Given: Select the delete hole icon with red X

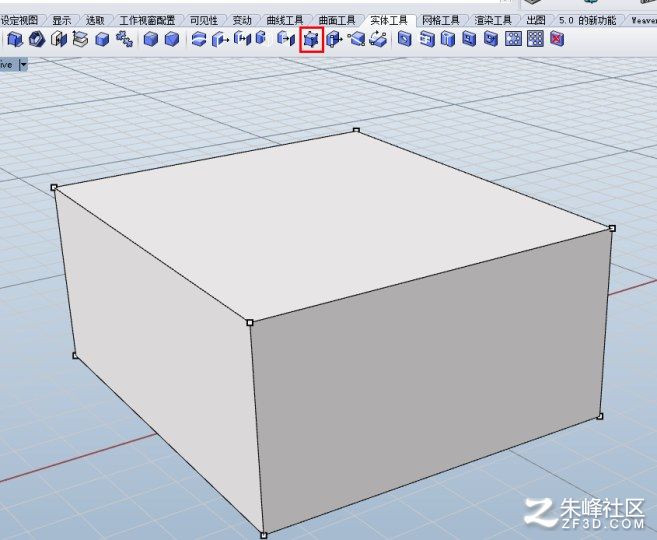Looking at the screenshot, I should tap(557, 39).
